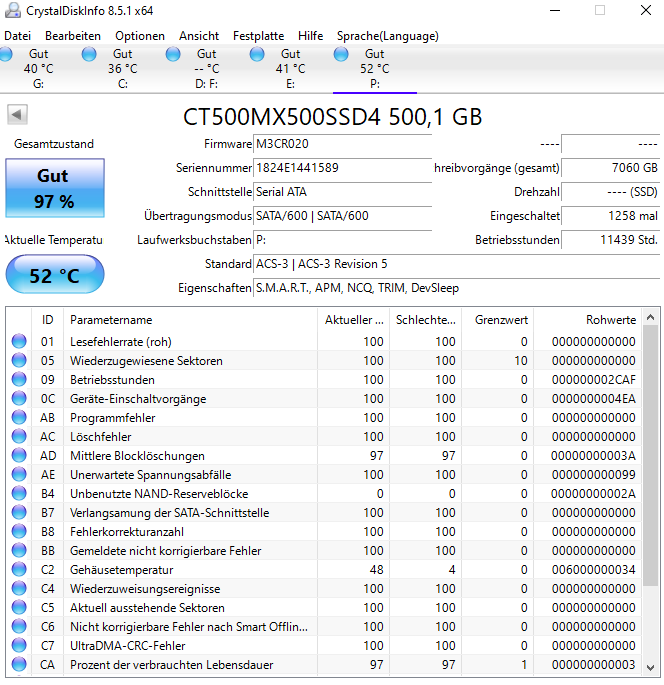664x685 pixels.
Task: Click the SMART list scrollbar thumb
Action: (650, 455)
